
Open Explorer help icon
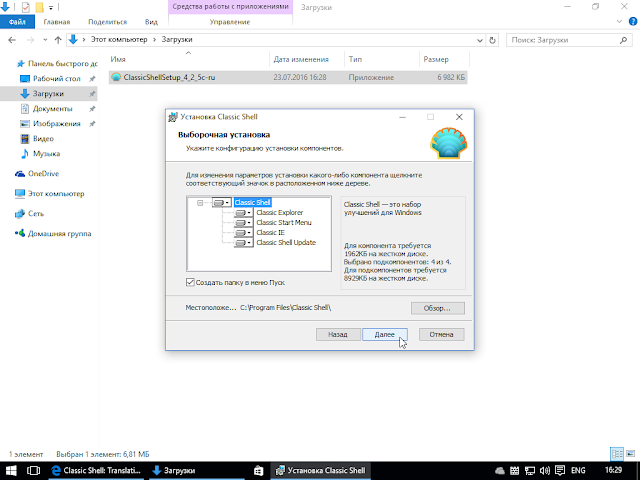633,22
